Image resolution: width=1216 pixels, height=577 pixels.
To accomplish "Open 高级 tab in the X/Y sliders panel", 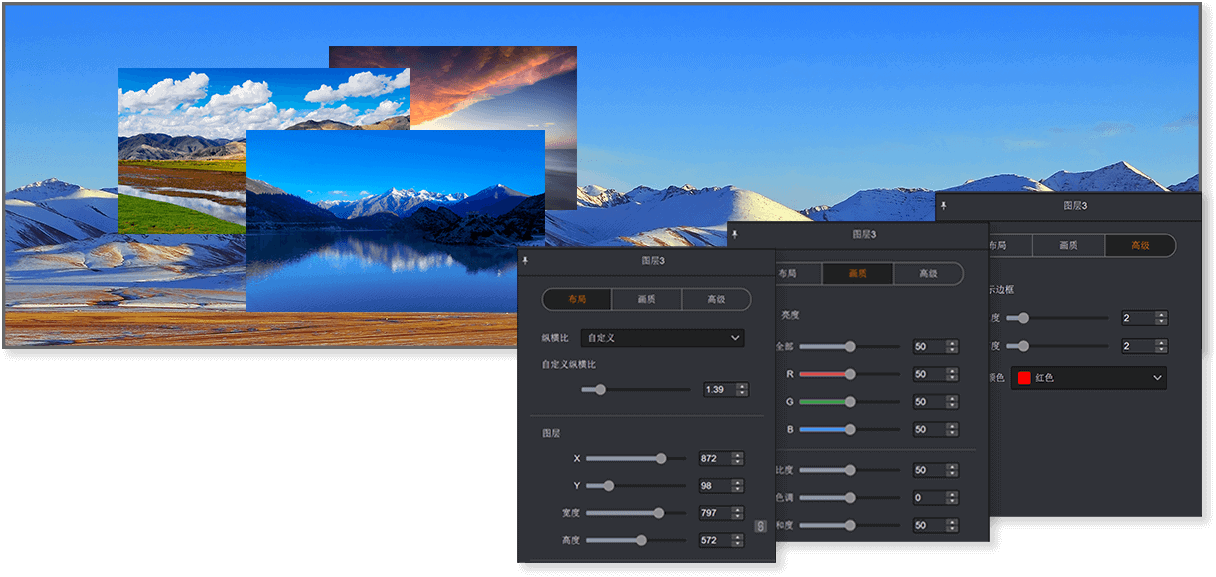I will [716, 299].
